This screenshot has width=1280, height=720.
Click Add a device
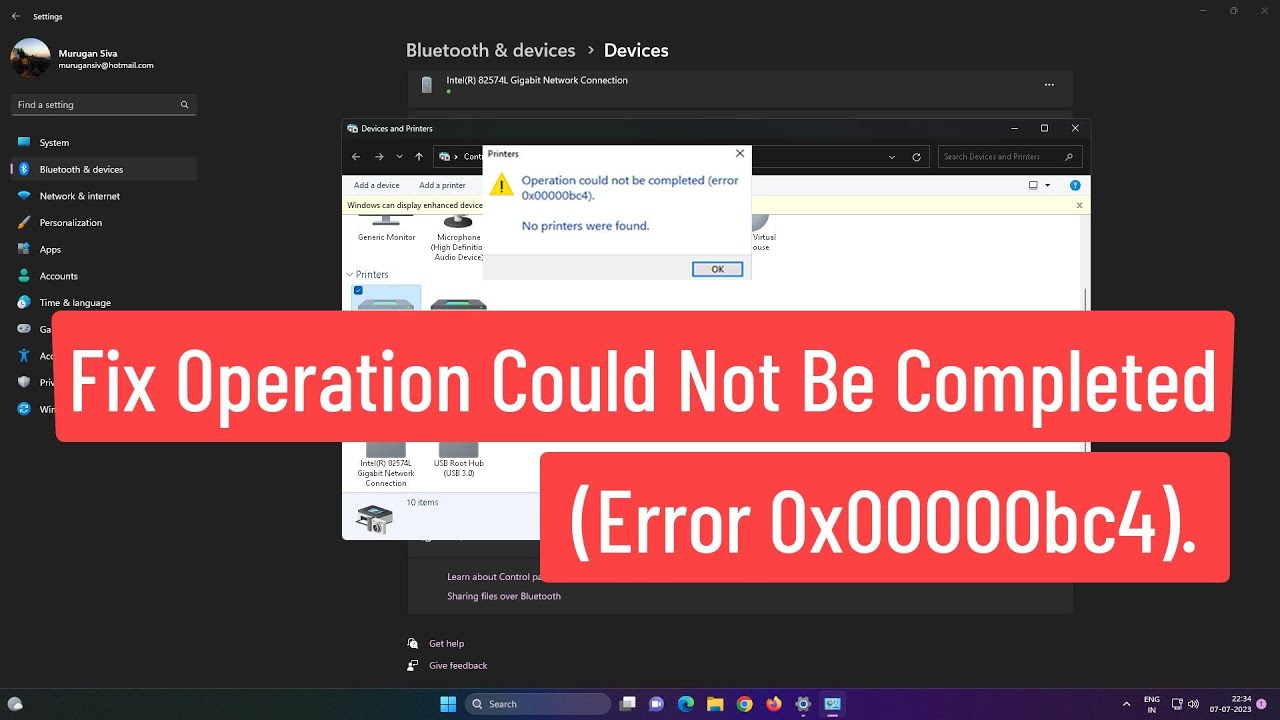pyautogui.click(x=377, y=185)
